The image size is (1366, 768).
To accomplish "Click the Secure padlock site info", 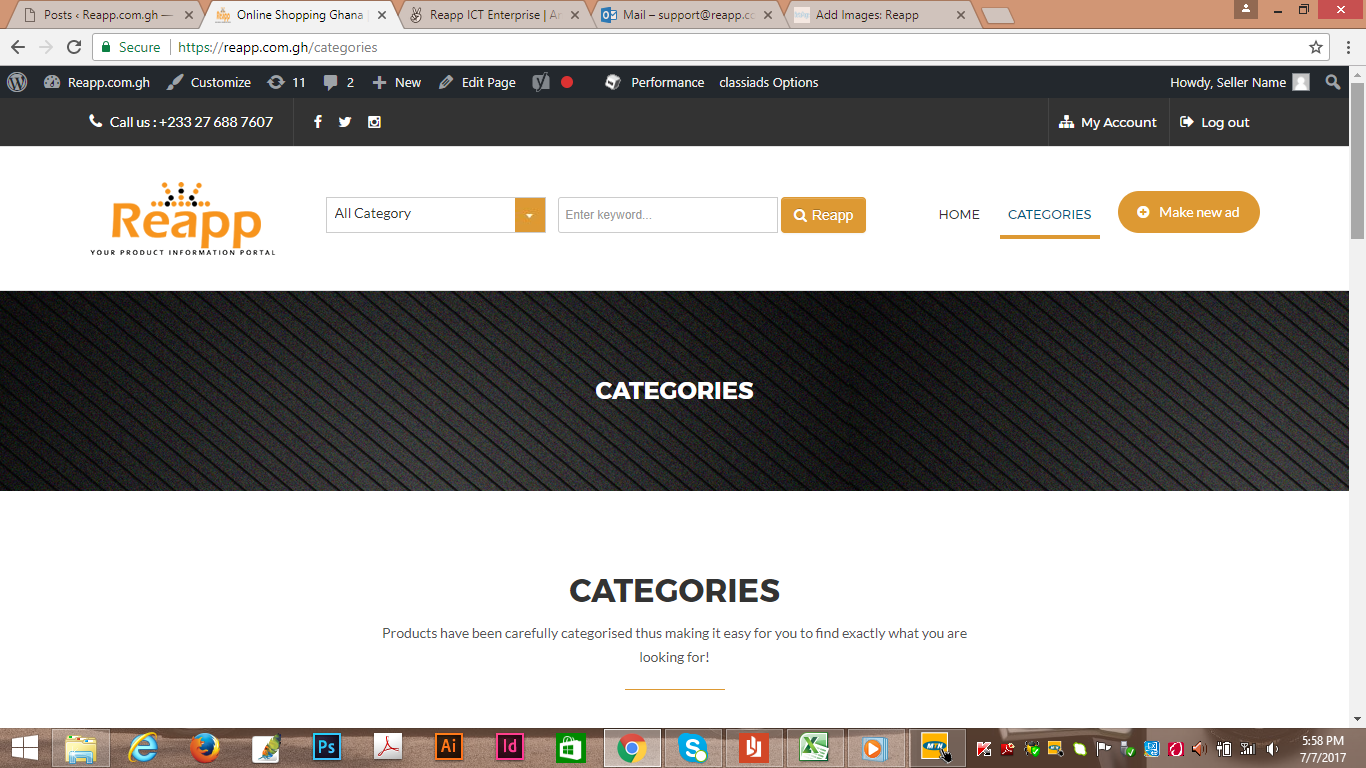I will (x=130, y=47).
